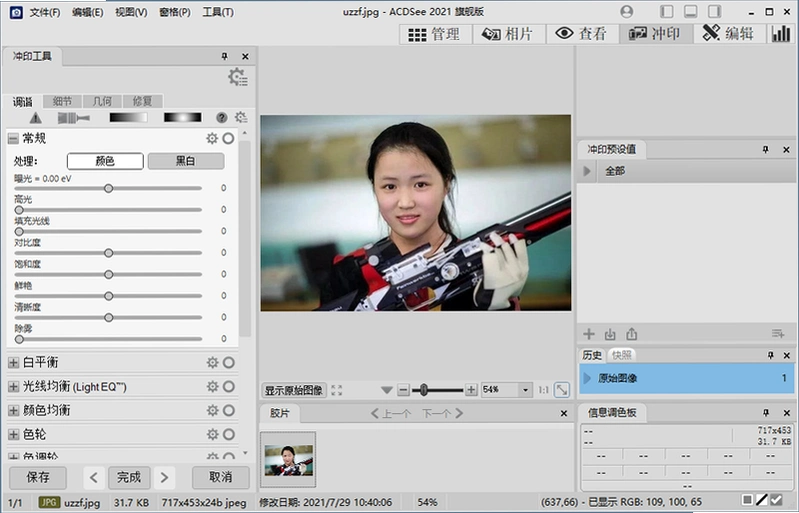Click the 取消 button
The height and width of the screenshot is (513, 799).
[x=221, y=477]
